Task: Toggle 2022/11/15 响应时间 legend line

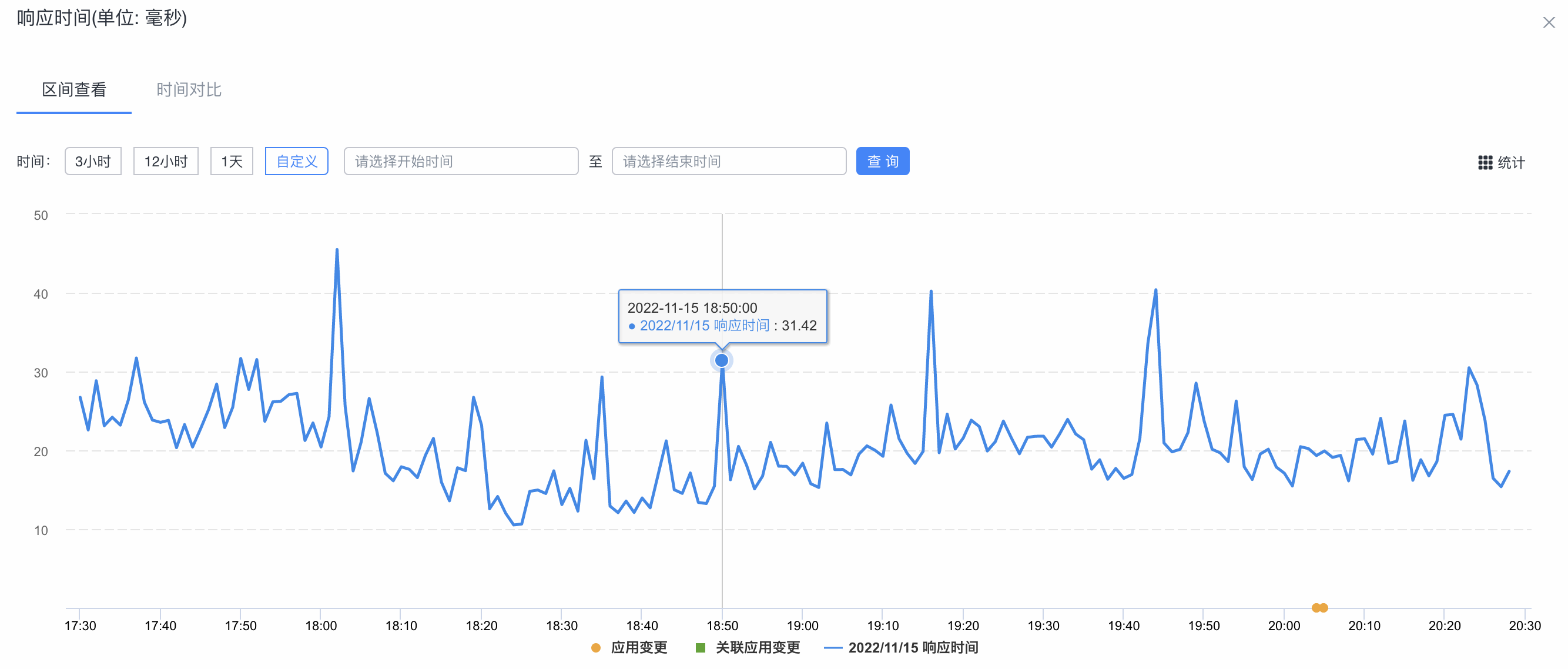Action: point(913,648)
